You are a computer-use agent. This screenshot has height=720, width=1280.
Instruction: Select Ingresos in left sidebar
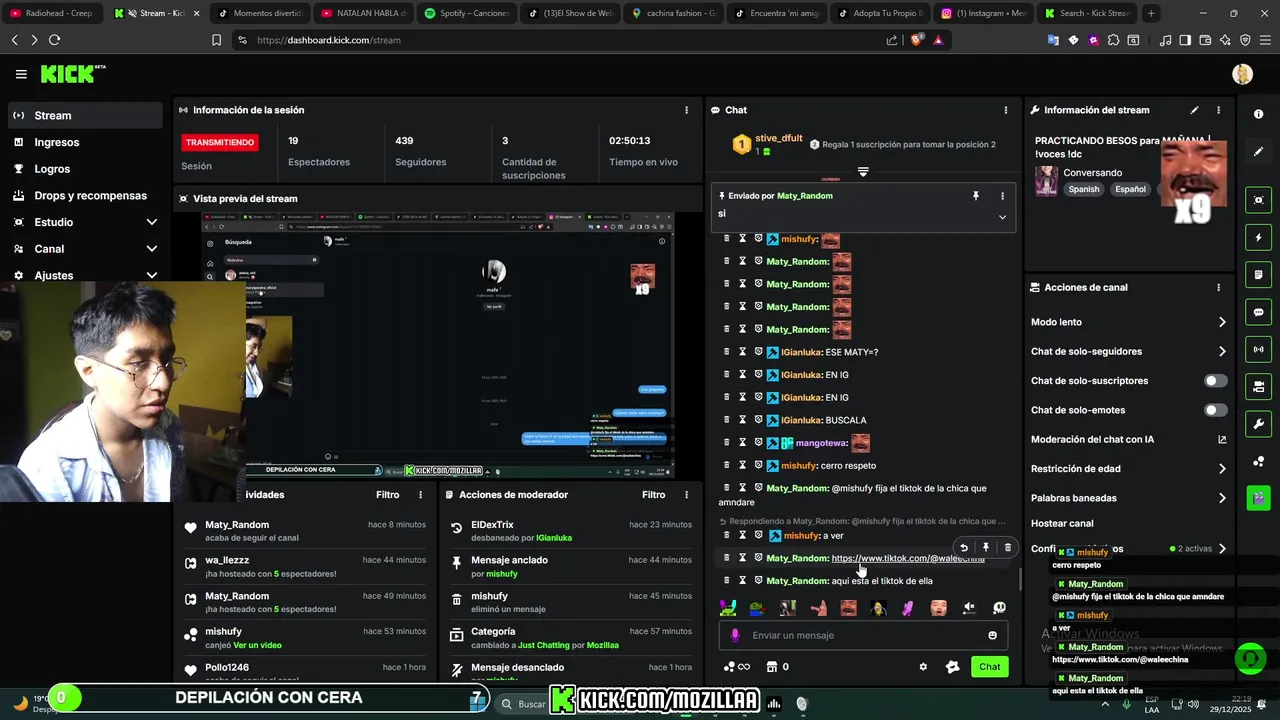click(85, 142)
